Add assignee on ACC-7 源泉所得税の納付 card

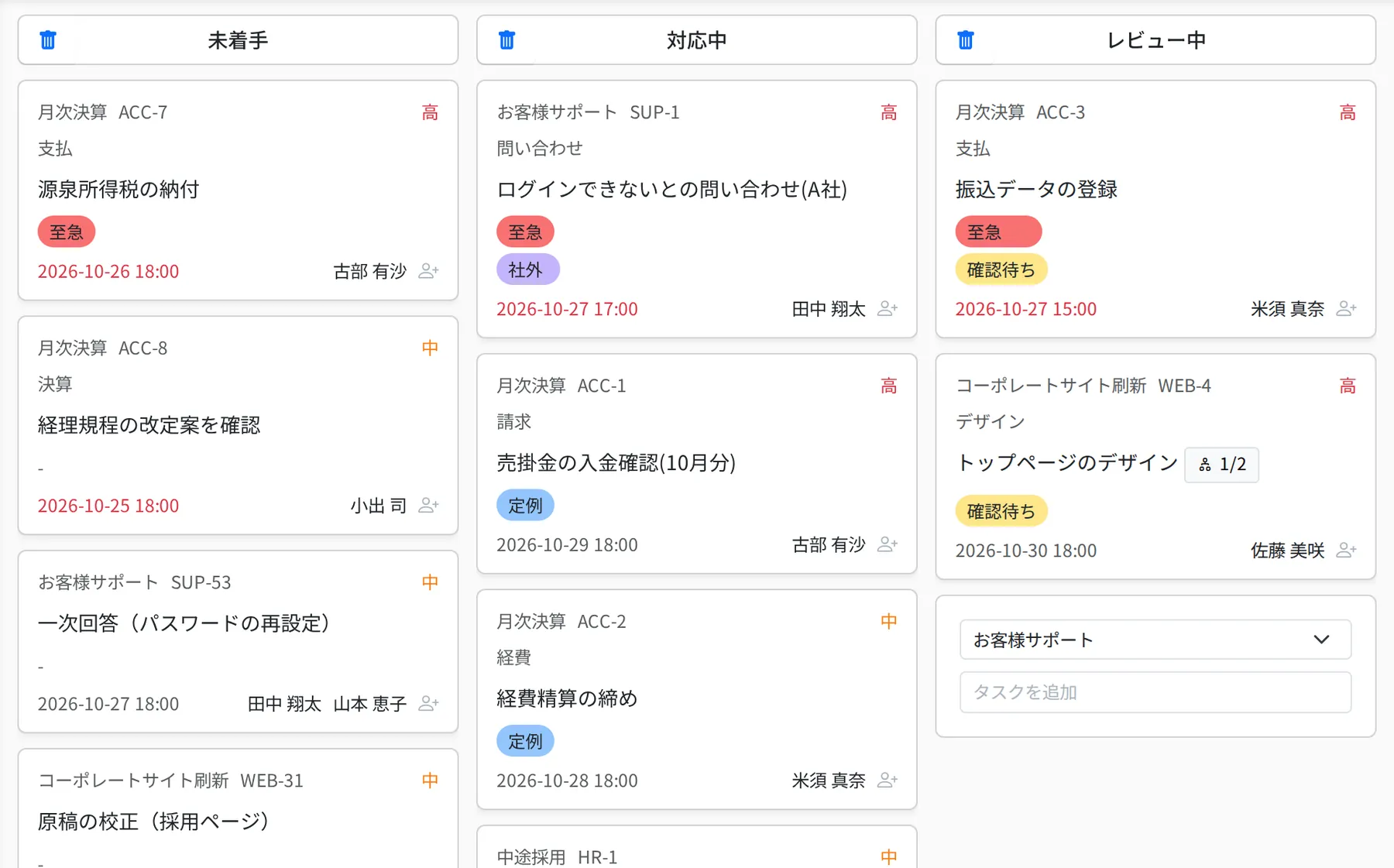(428, 271)
